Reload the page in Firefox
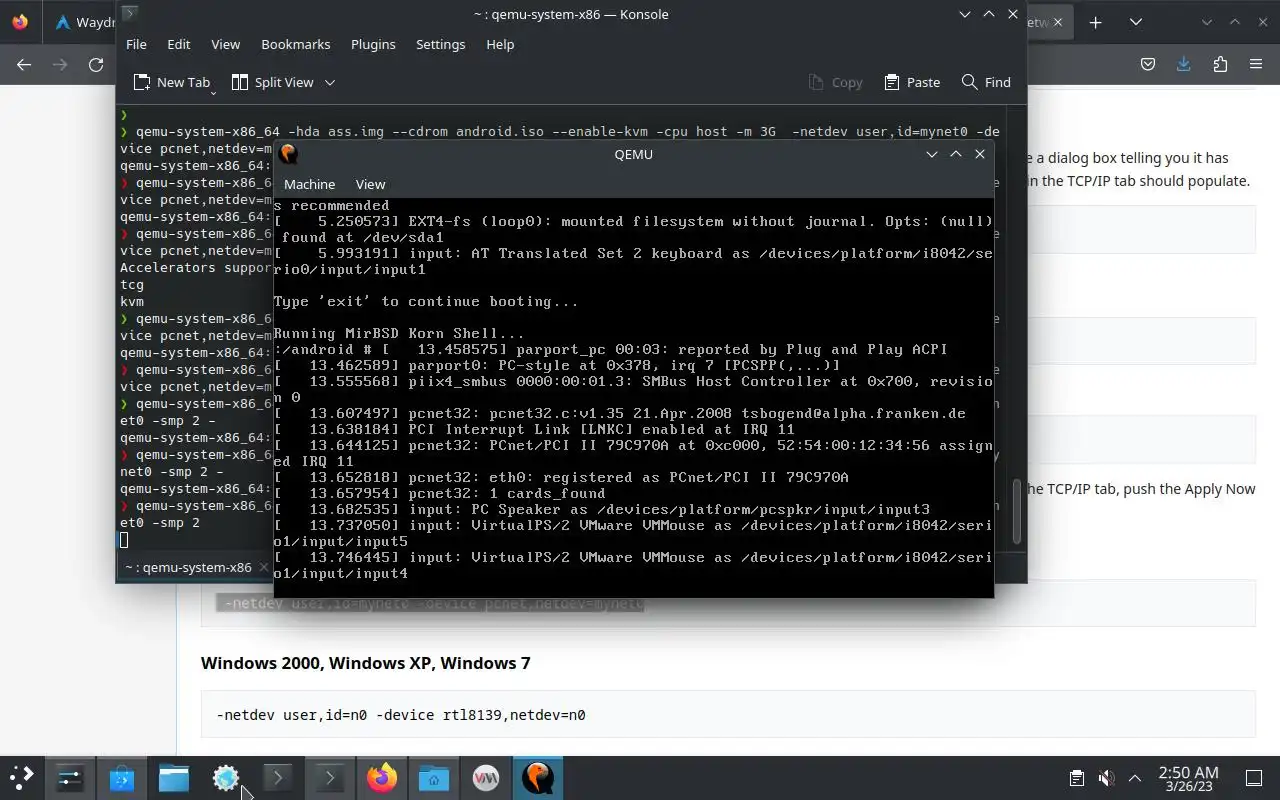1280x800 pixels. point(96,64)
